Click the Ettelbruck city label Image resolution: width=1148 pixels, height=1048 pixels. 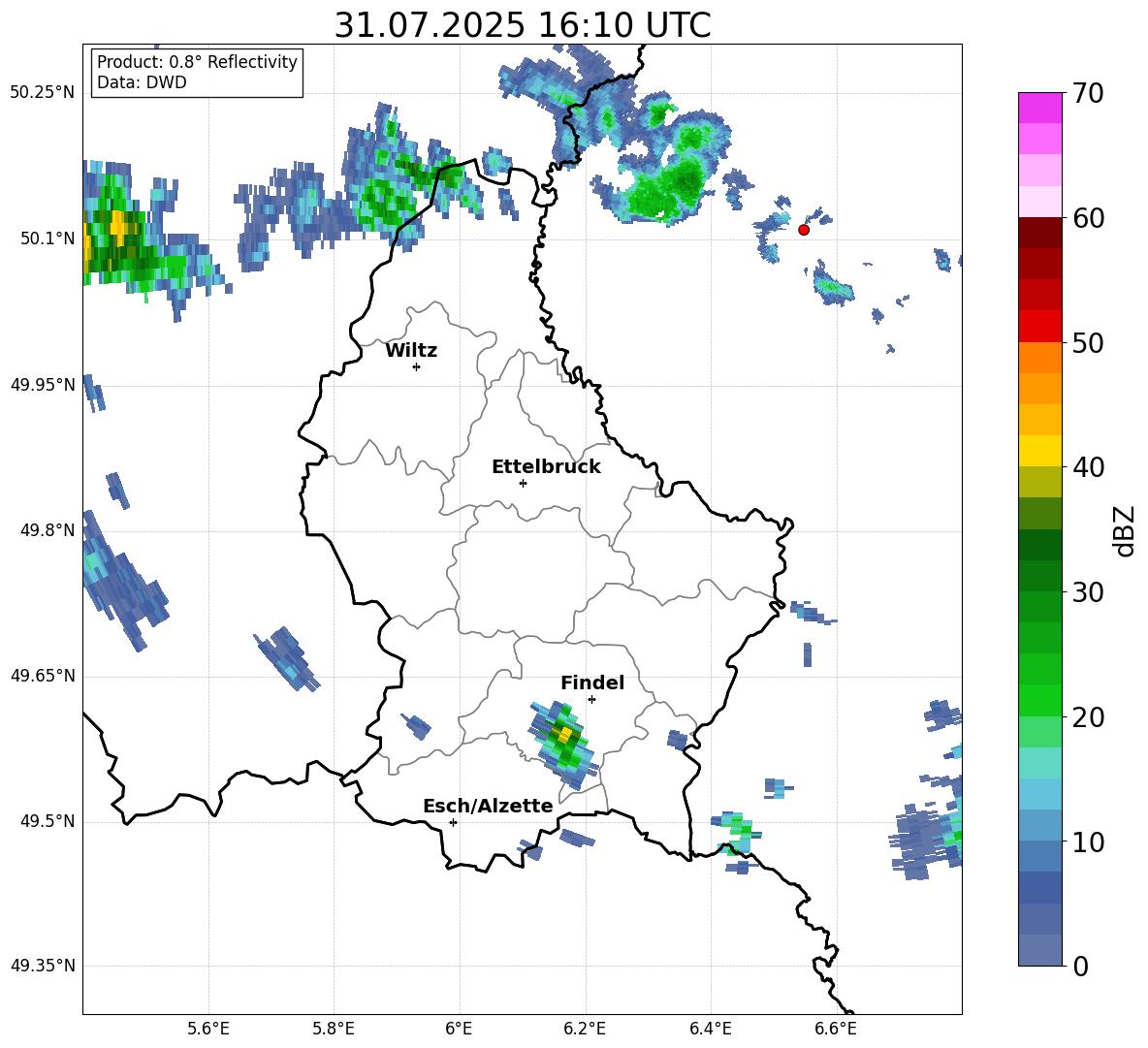pyautogui.click(x=546, y=467)
